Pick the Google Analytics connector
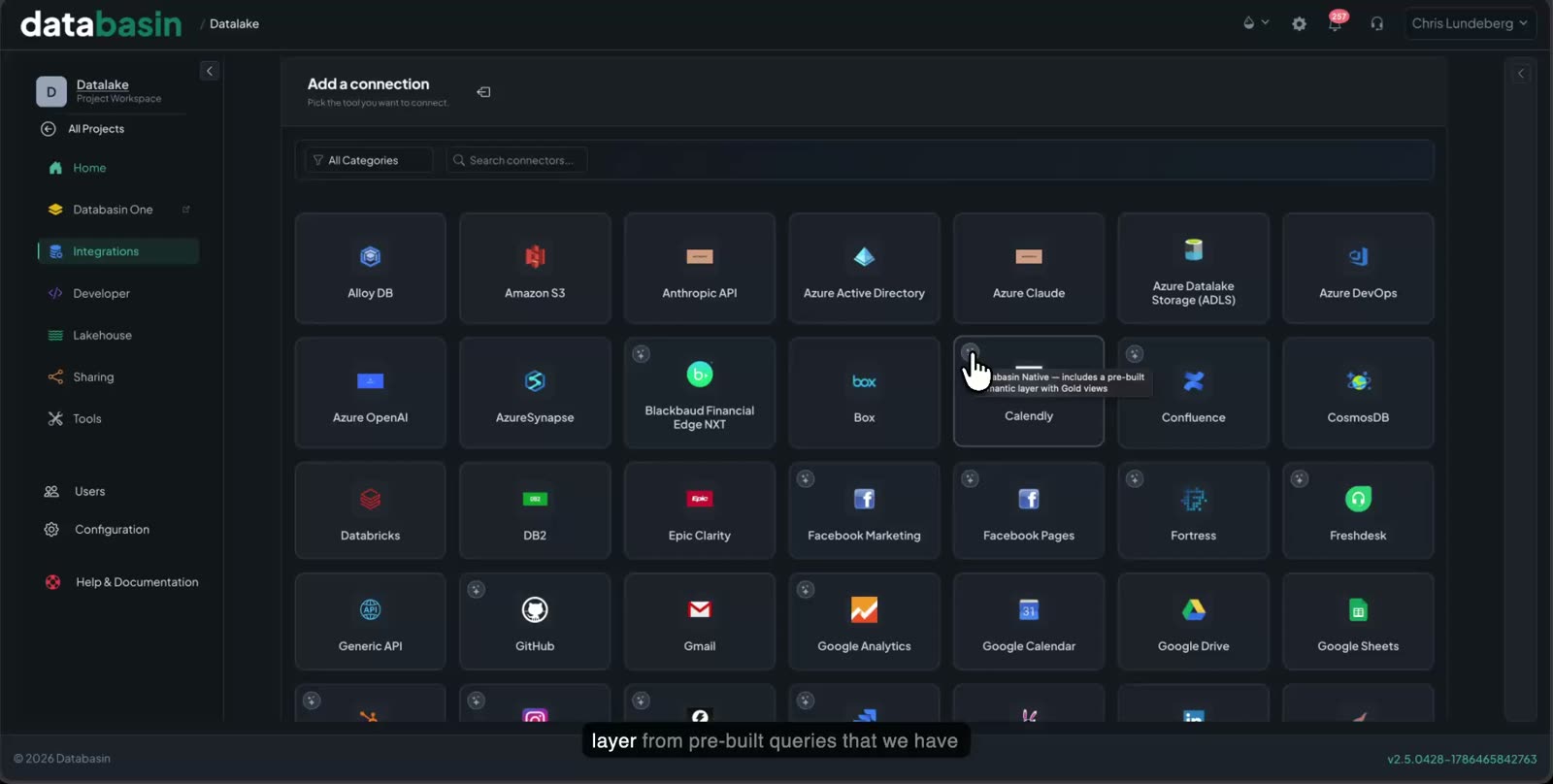The height and width of the screenshot is (784, 1553). pos(864,621)
